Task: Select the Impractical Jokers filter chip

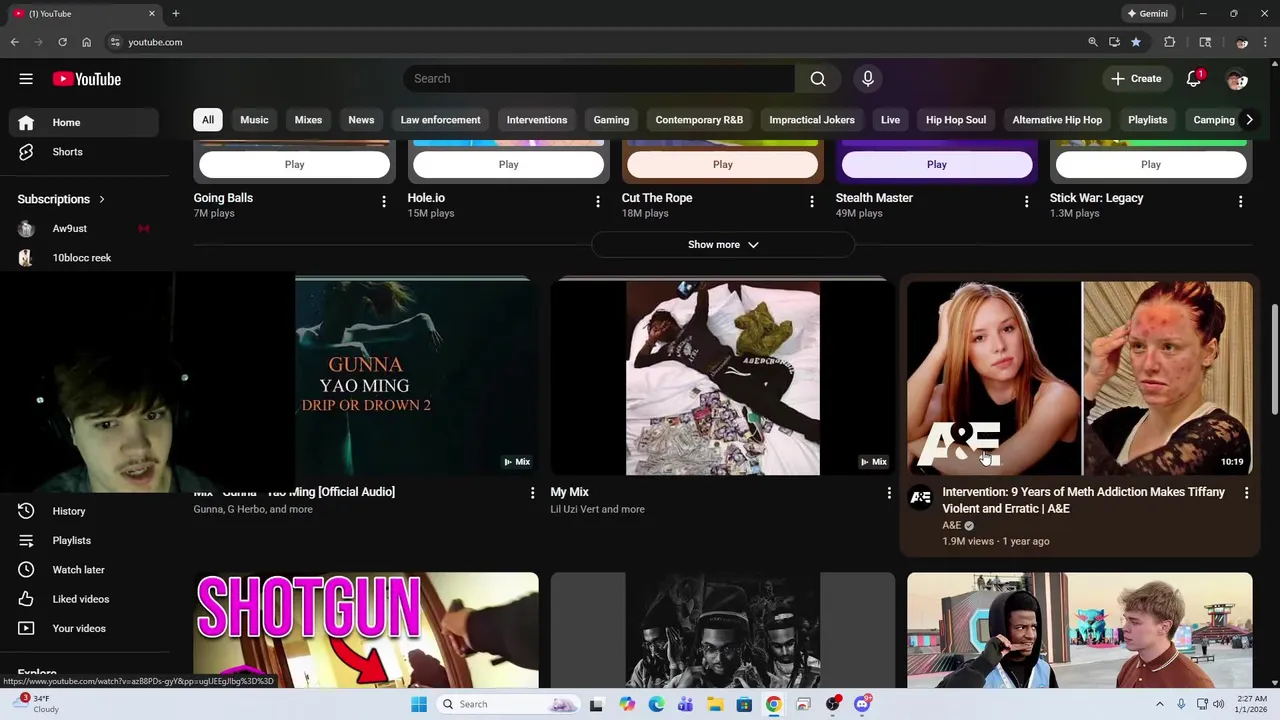Action: coord(812,120)
